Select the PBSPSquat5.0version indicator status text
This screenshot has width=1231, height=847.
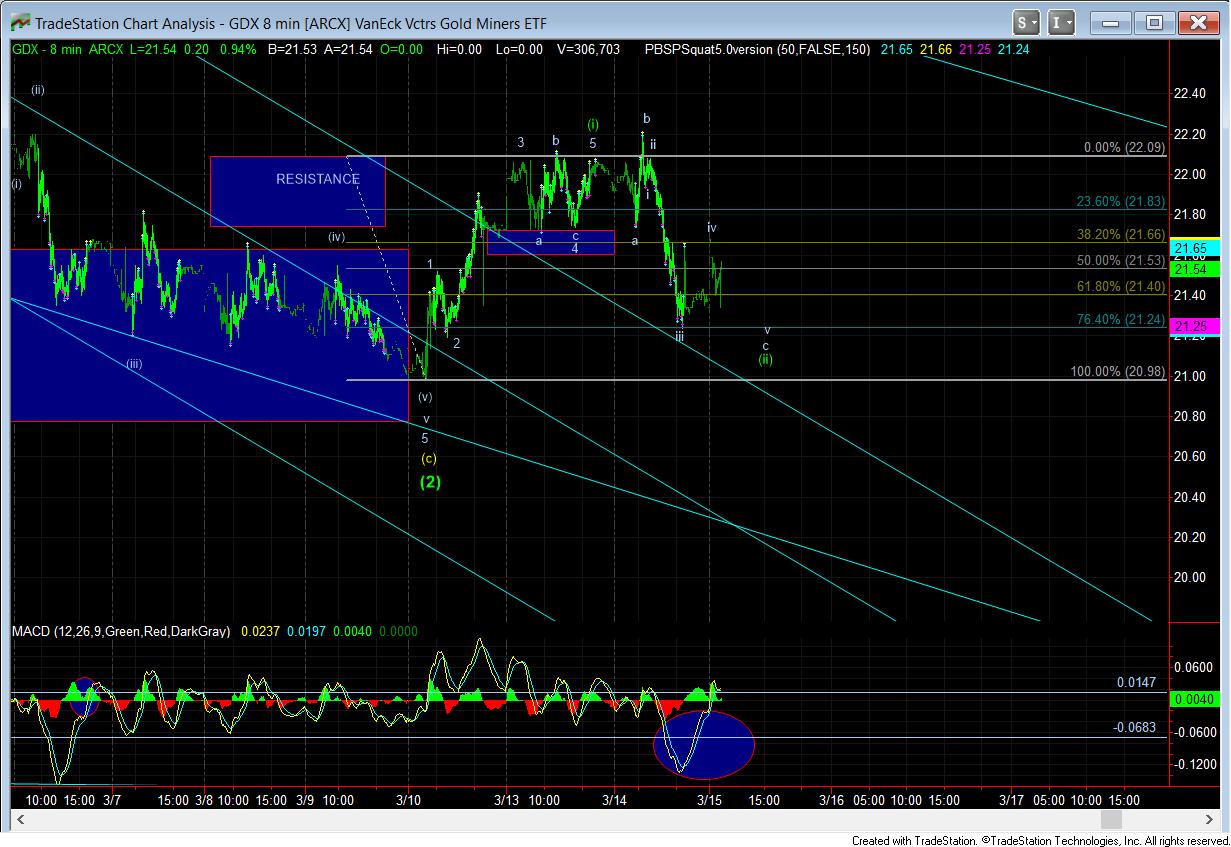coord(756,49)
